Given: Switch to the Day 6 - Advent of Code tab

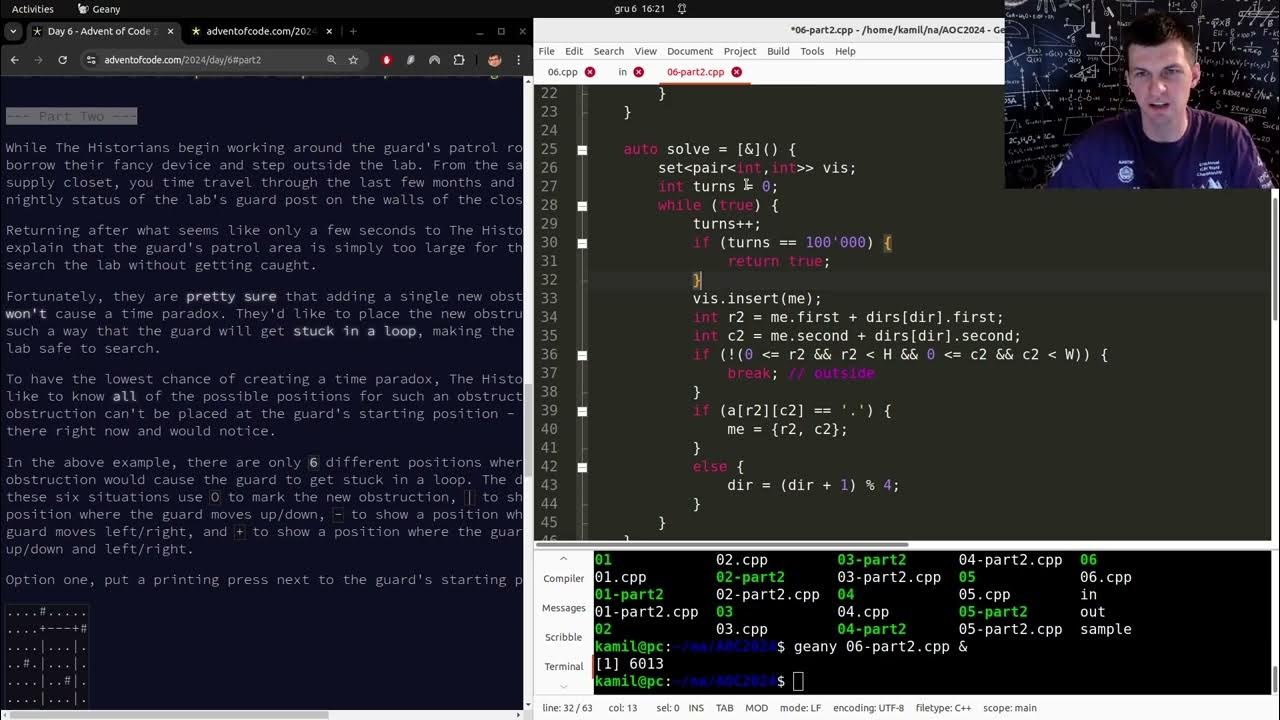Looking at the screenshot, I should (x=102, y=31).
